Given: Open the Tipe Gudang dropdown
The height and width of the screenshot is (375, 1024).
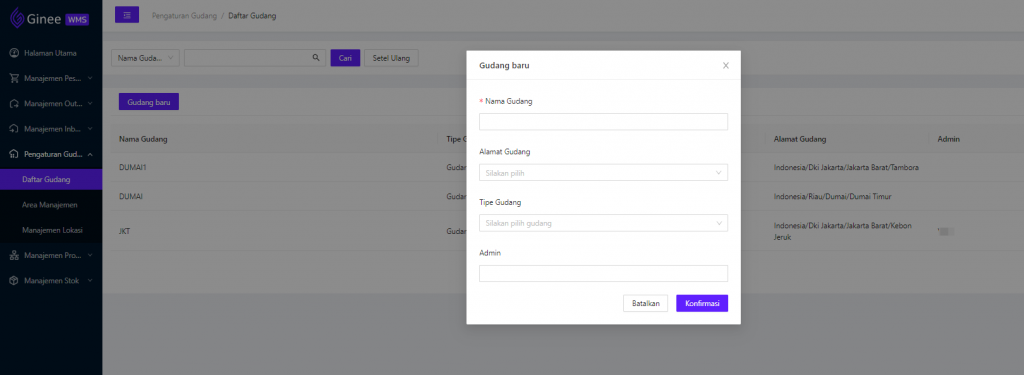Looking at the screenshot, I should [603, 223].
